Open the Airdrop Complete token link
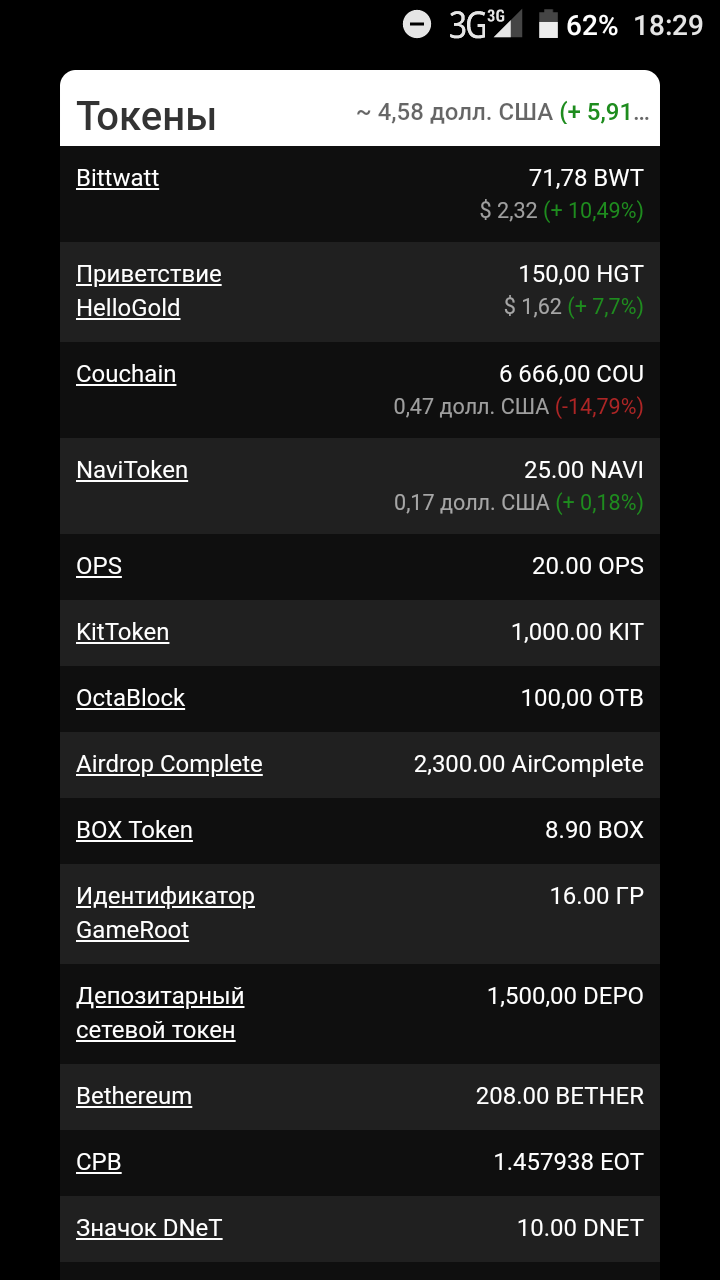 click(x=169, y=764)
